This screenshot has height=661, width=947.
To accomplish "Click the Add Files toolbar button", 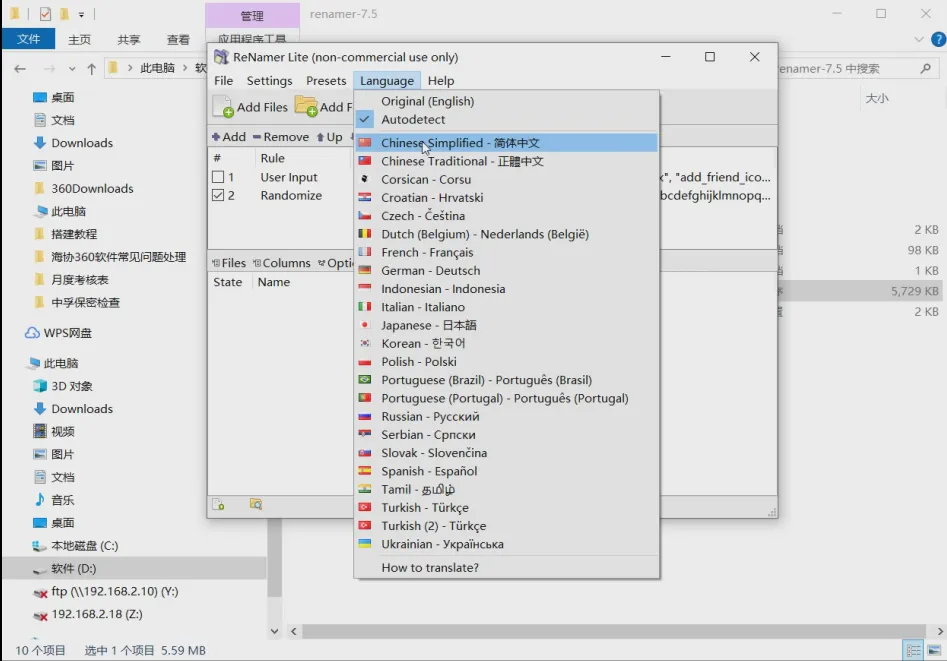I will coord(251,107).
